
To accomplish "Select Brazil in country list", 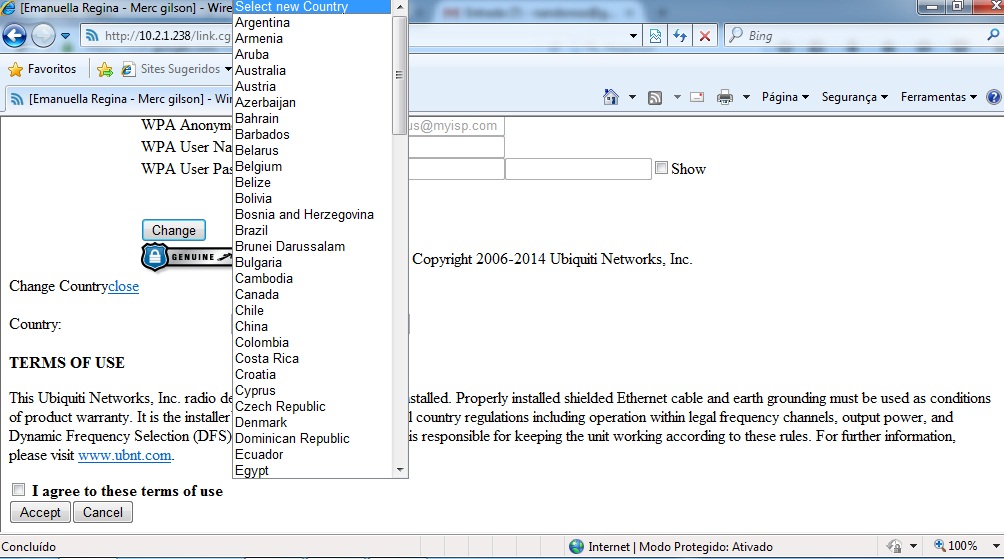I will pos(312,231).
